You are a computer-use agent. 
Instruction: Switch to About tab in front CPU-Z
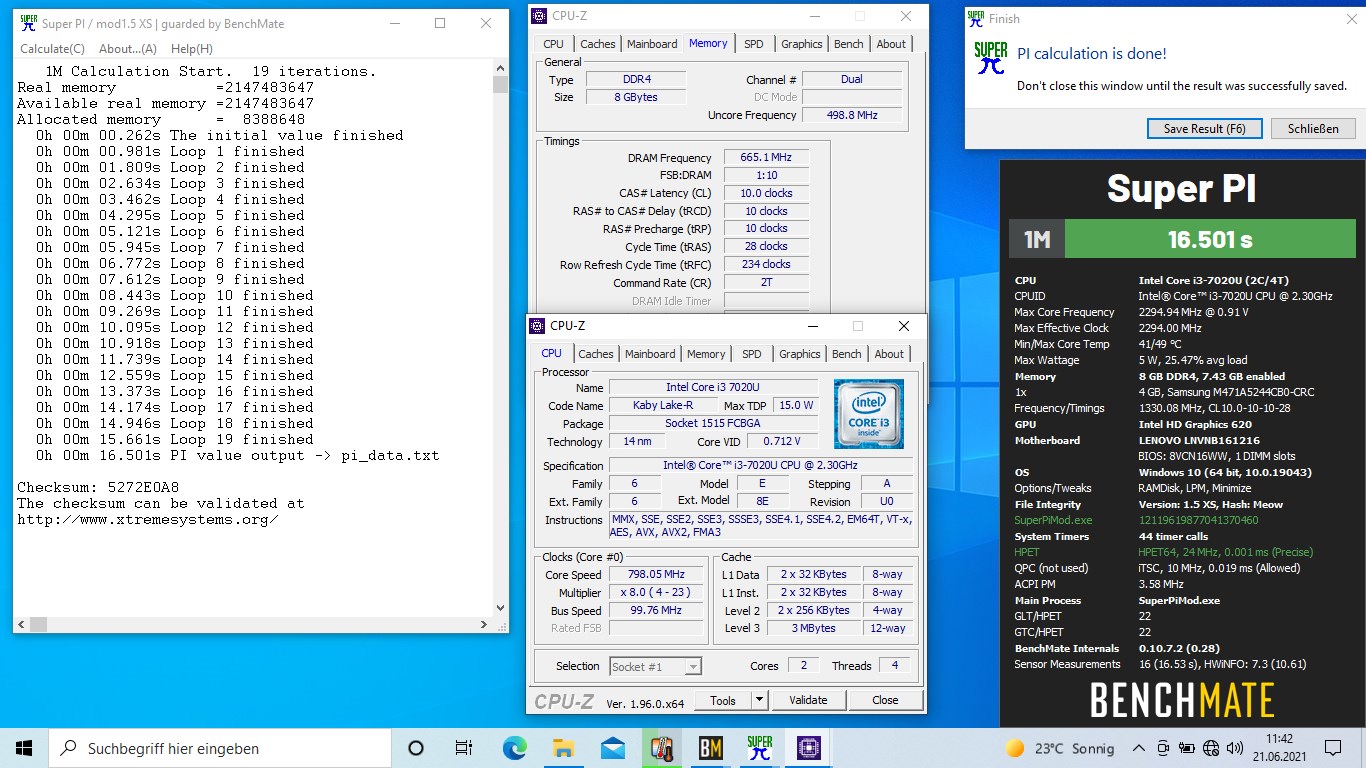[x=889, y=354]
